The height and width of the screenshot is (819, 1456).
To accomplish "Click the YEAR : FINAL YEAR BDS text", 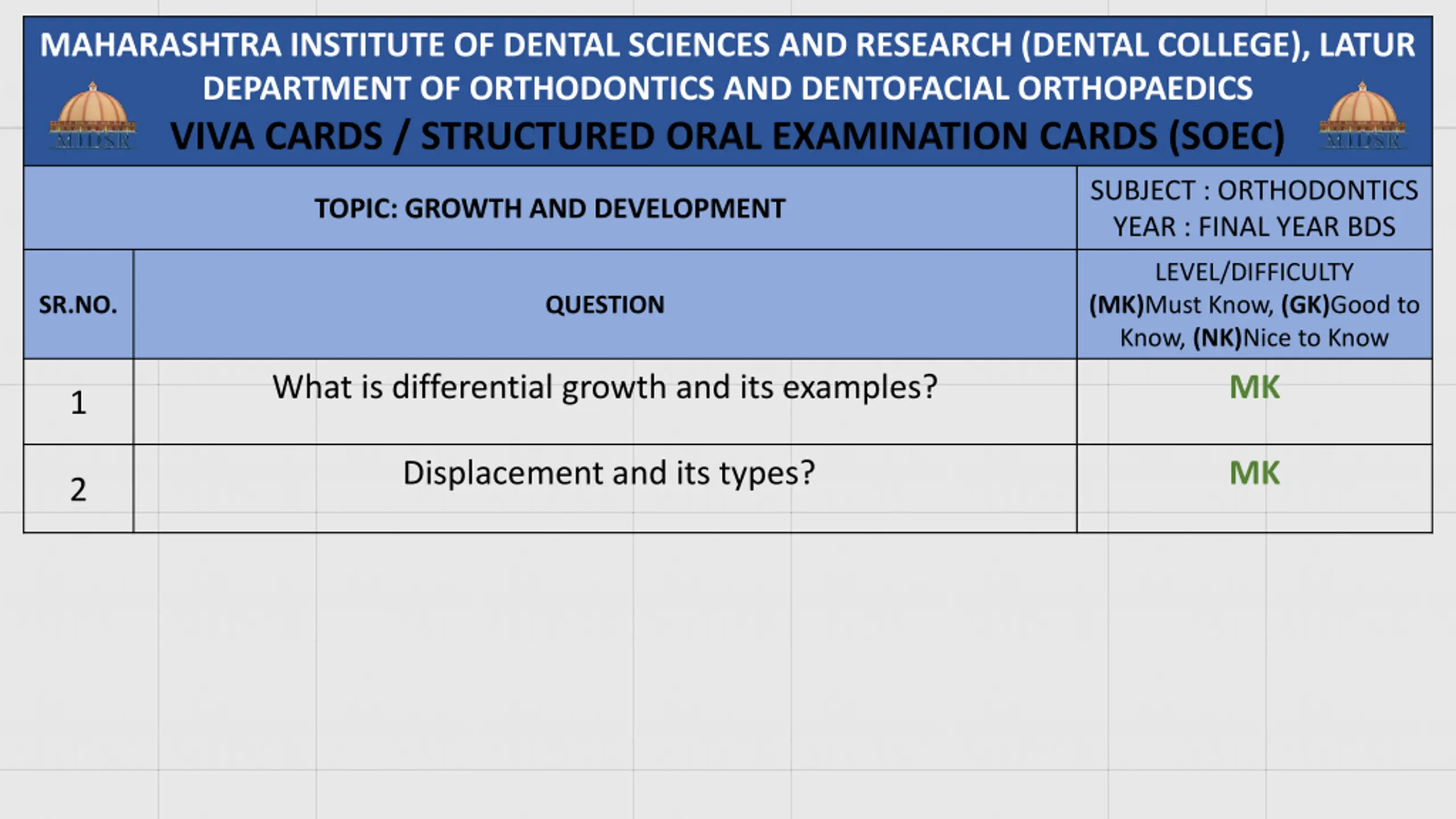I will click(x=1254, y=227).
